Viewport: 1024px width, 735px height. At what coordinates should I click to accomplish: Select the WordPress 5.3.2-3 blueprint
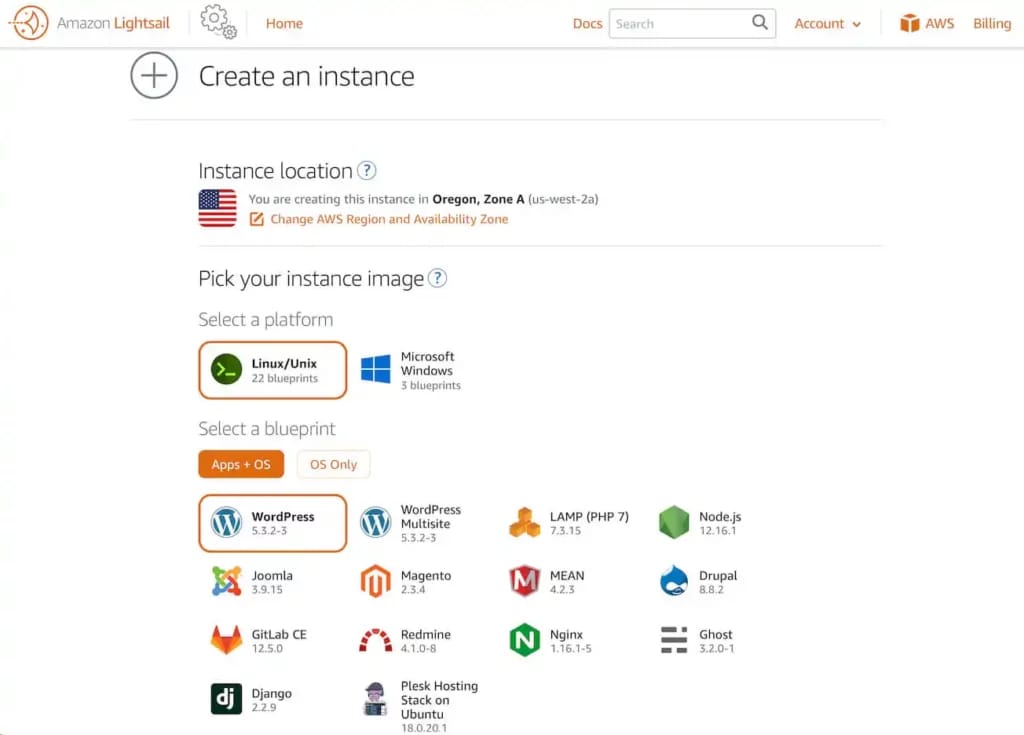[273, 523]
